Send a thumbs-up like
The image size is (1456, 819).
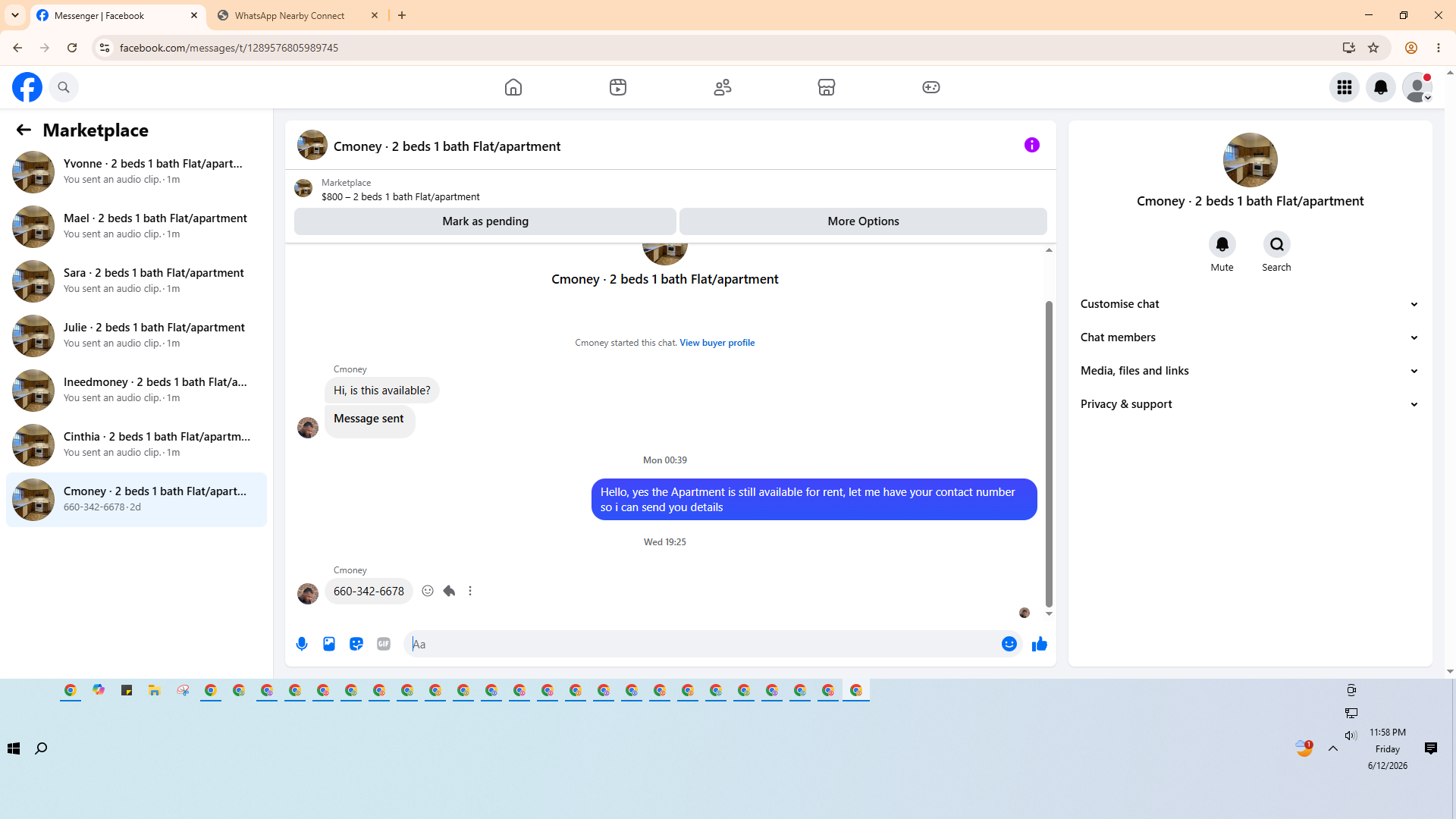1040,644
